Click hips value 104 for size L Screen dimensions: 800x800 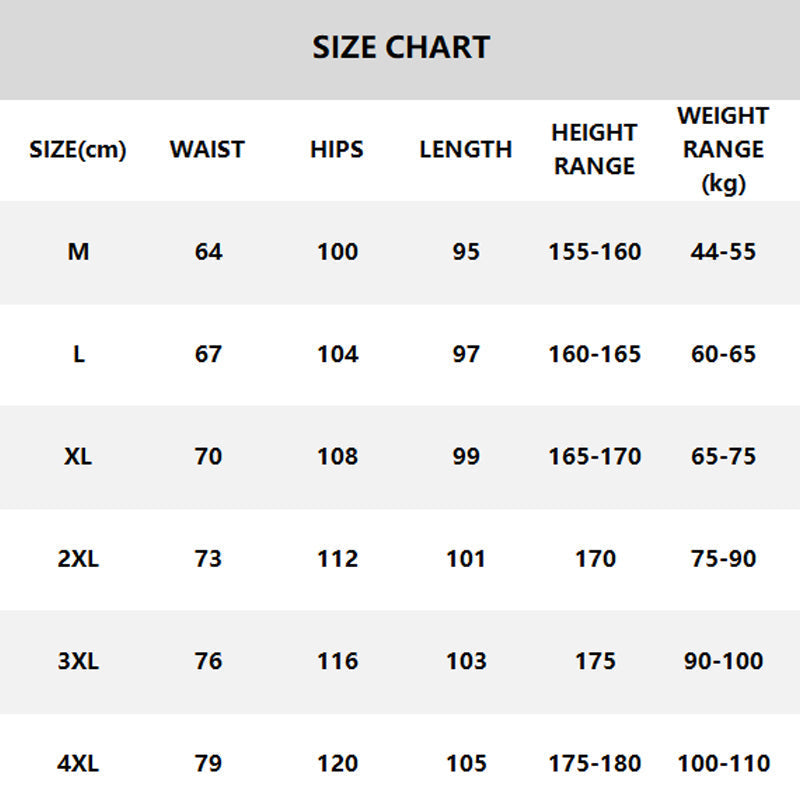[x=337, y=354]
